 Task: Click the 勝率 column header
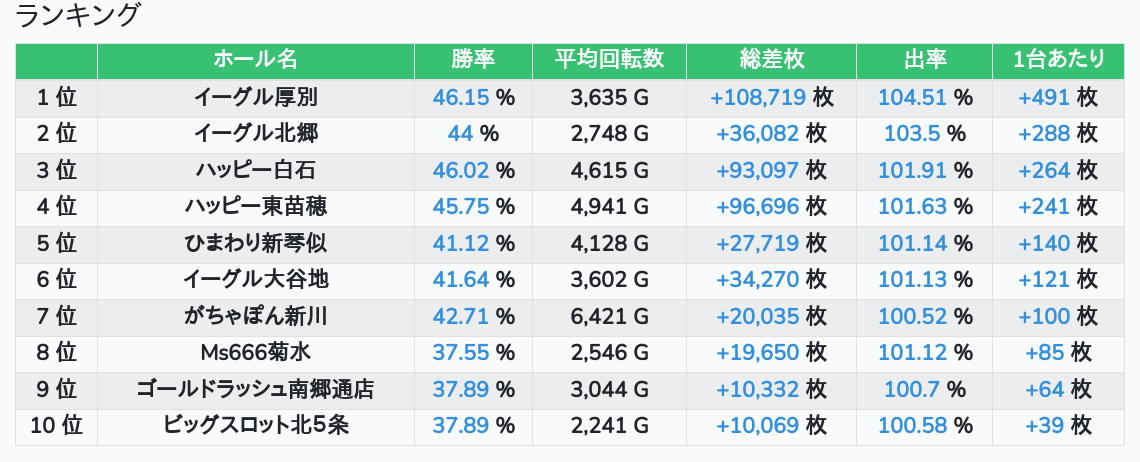[473, 60]
